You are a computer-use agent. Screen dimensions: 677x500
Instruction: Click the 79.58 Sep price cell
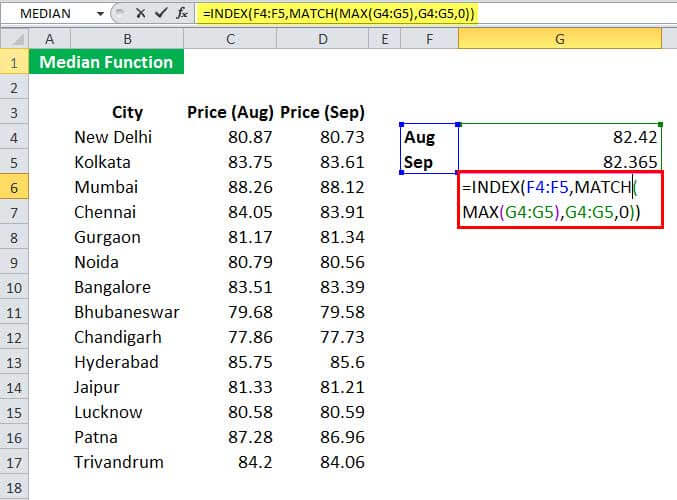point(323,313)
